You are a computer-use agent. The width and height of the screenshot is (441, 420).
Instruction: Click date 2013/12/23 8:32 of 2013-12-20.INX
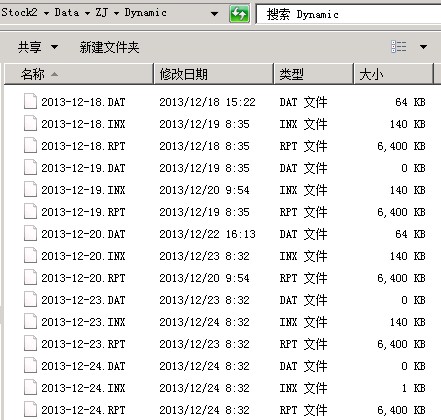[204, 256]
